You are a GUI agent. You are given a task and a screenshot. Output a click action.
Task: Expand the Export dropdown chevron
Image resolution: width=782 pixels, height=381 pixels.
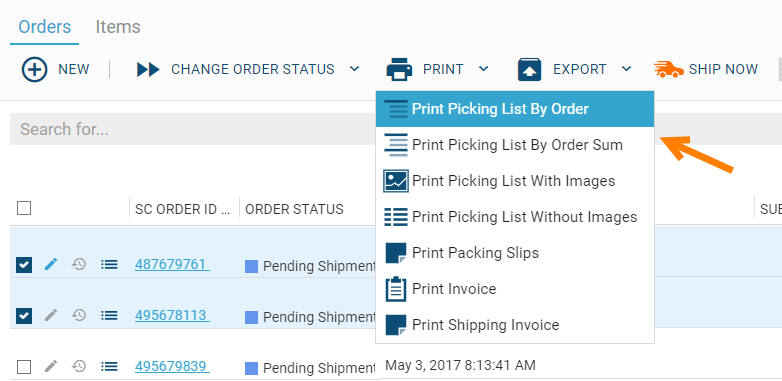pyautogui.click(x=626, y=69)
